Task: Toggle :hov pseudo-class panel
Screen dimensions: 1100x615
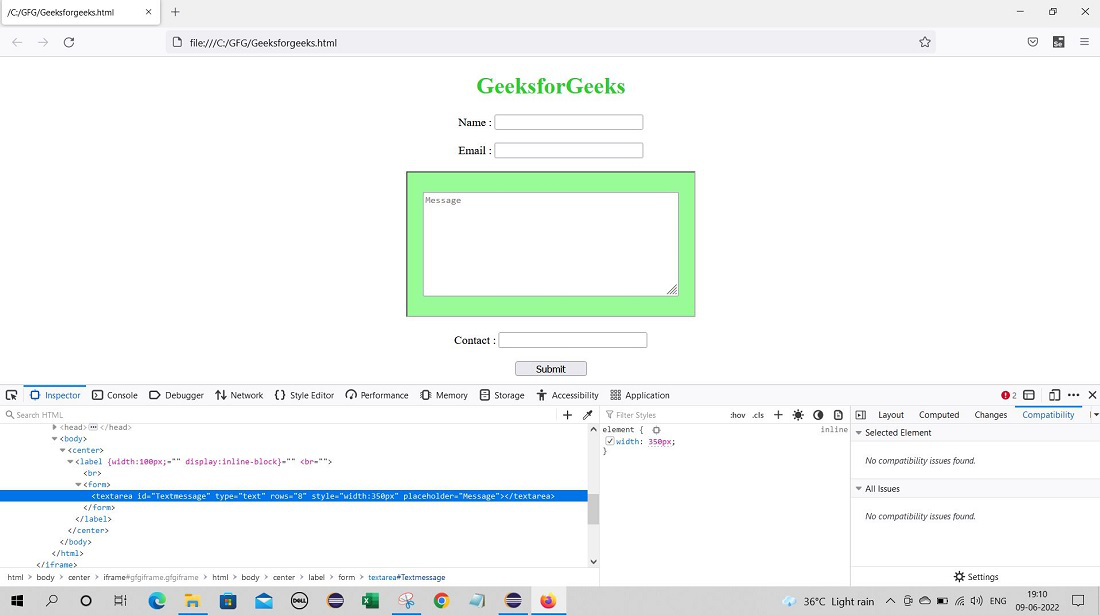Action: (x=737, y=415)
